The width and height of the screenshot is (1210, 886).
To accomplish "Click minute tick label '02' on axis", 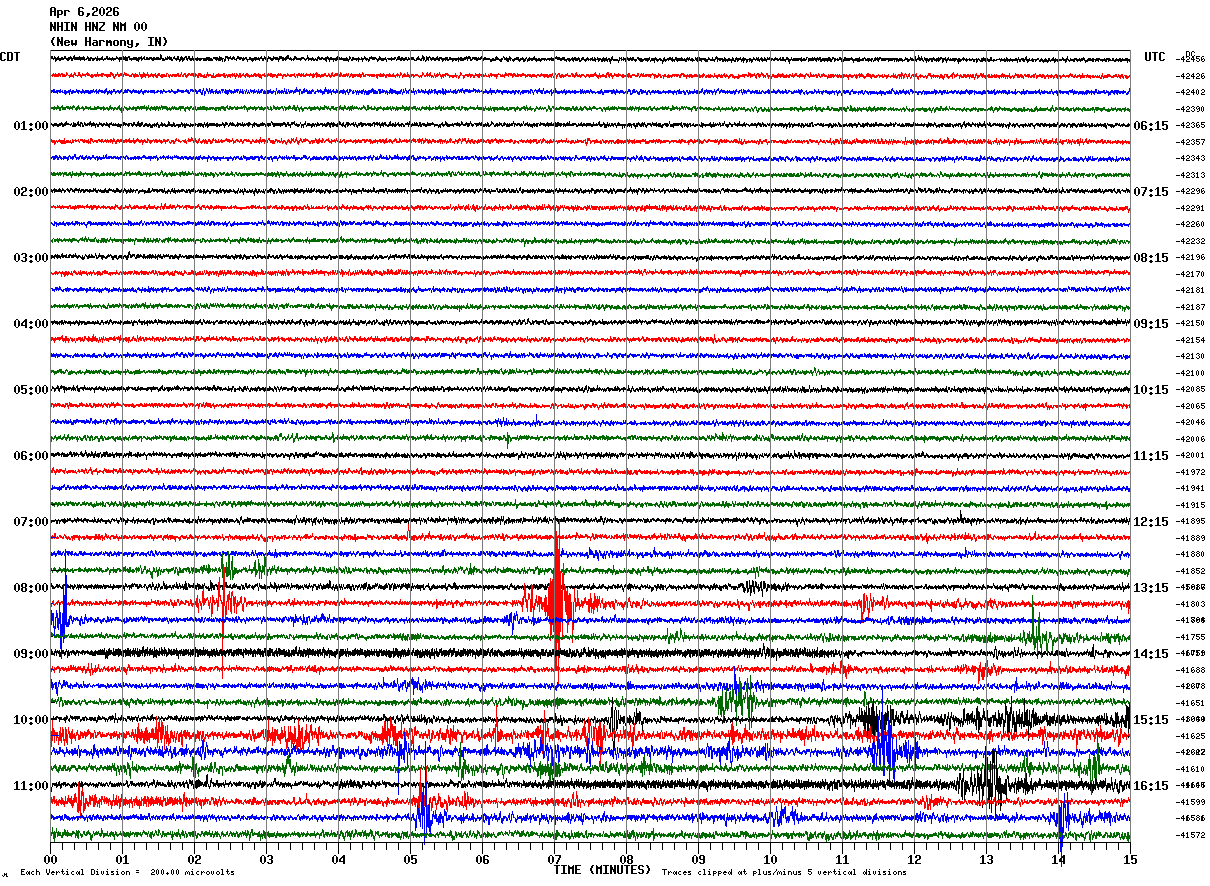I will click(194, 859).
